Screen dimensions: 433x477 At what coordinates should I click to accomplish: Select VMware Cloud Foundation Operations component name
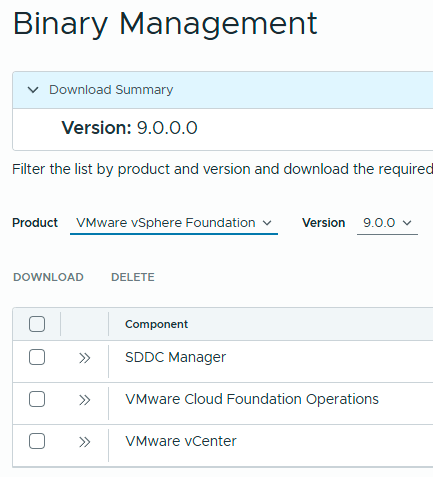pos(252,399)
